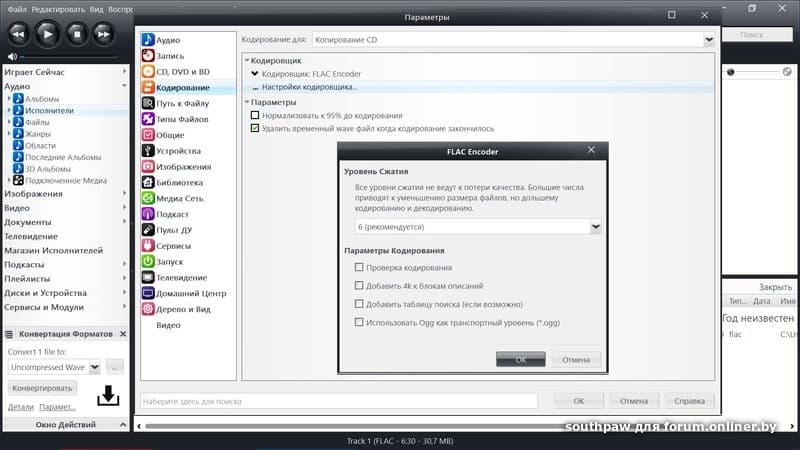Open the Сервисы options icon

click(148, 245)
